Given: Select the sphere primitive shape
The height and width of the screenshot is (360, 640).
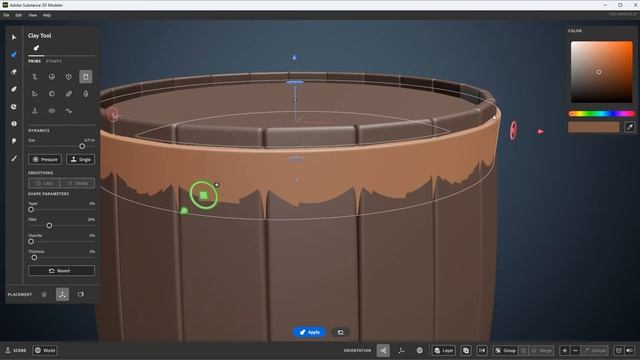Looking at the screenshot, I should click(52, 76).
